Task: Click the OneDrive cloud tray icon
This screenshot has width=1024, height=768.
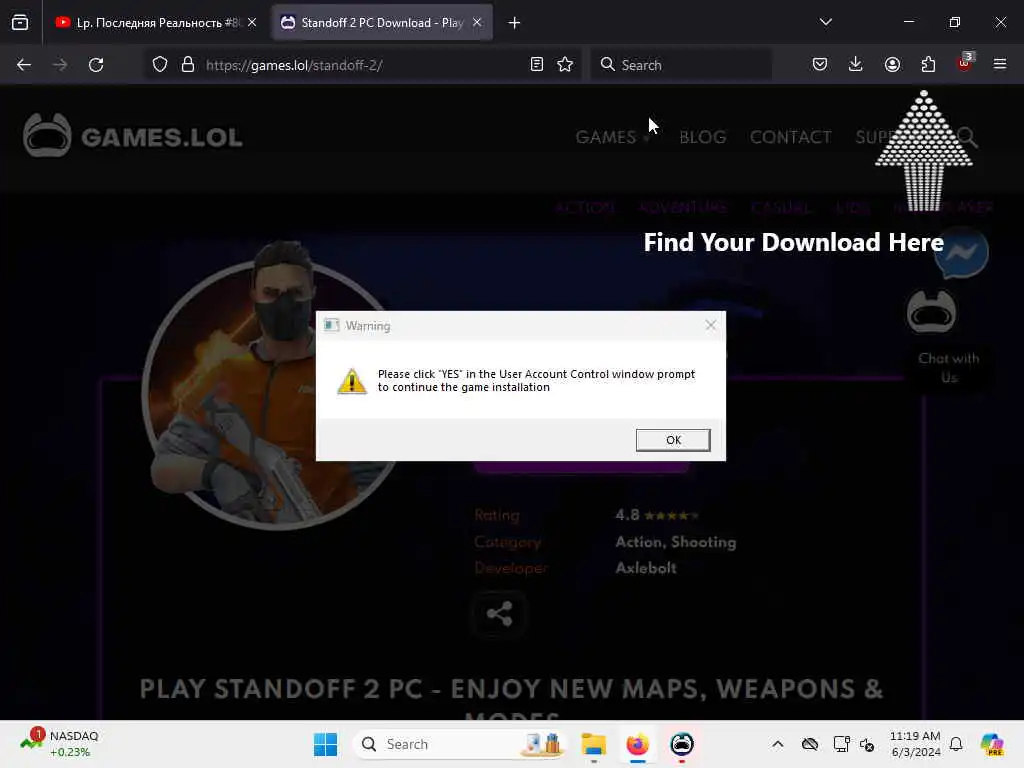Action: point(810,744)
